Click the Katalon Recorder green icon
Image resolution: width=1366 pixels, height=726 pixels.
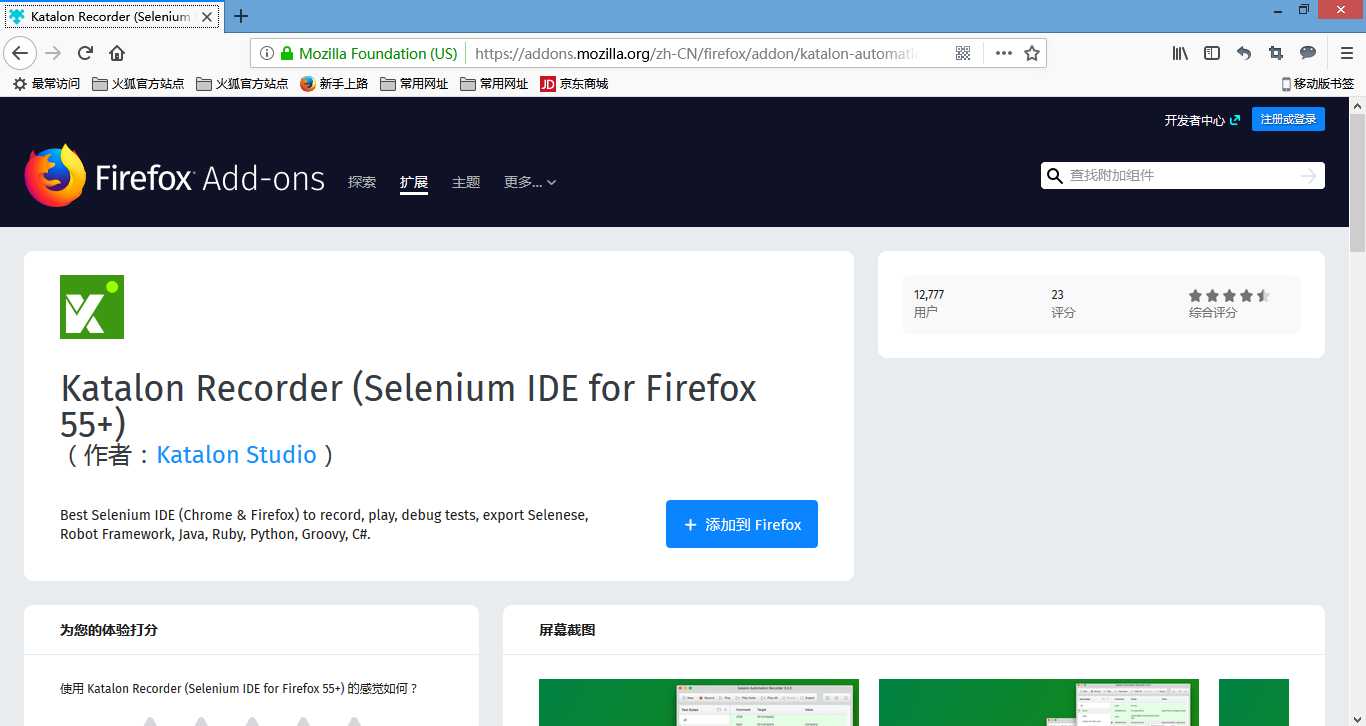click(x=92, y=307)
